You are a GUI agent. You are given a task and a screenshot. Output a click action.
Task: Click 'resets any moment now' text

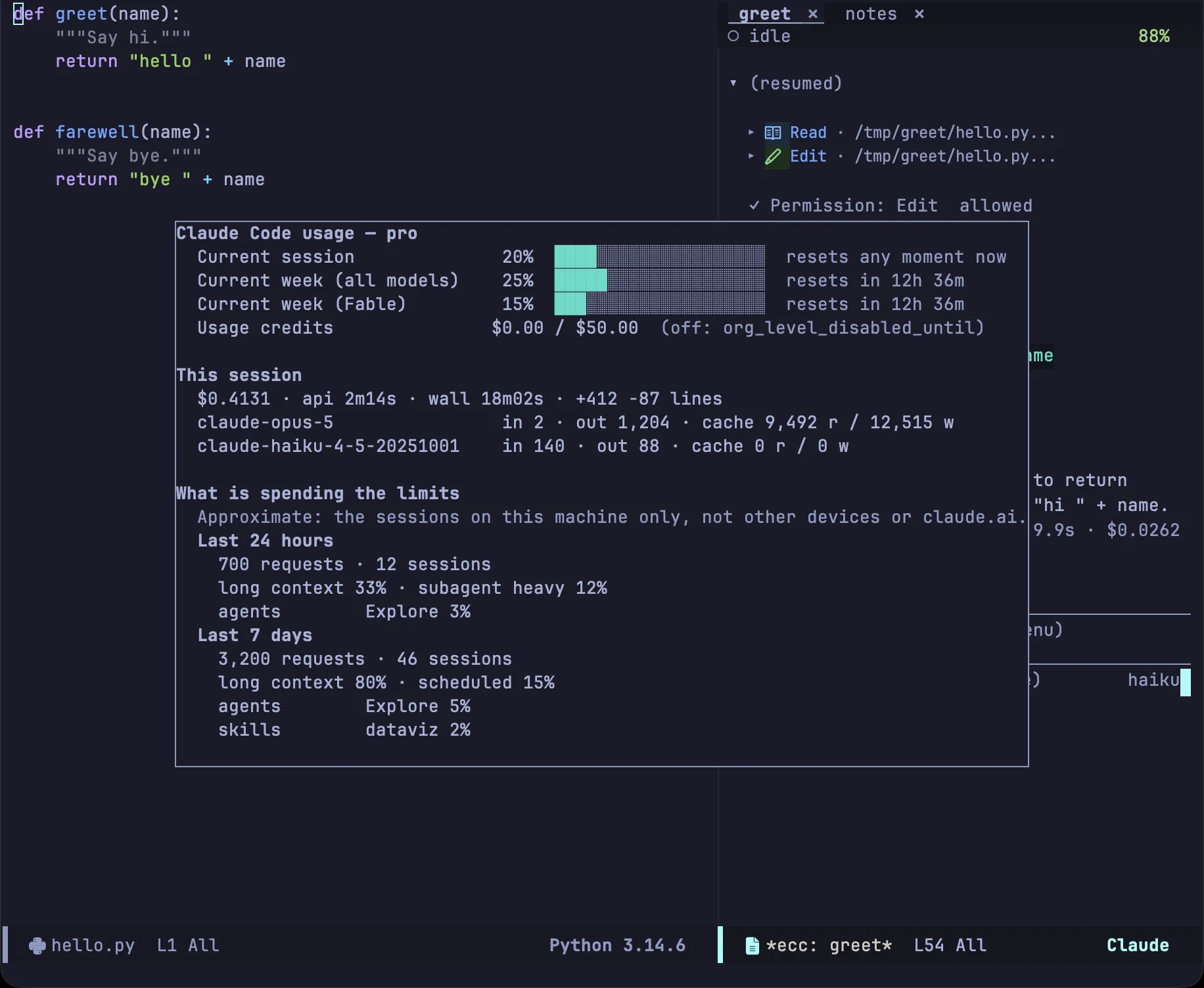tap(896, 257)
